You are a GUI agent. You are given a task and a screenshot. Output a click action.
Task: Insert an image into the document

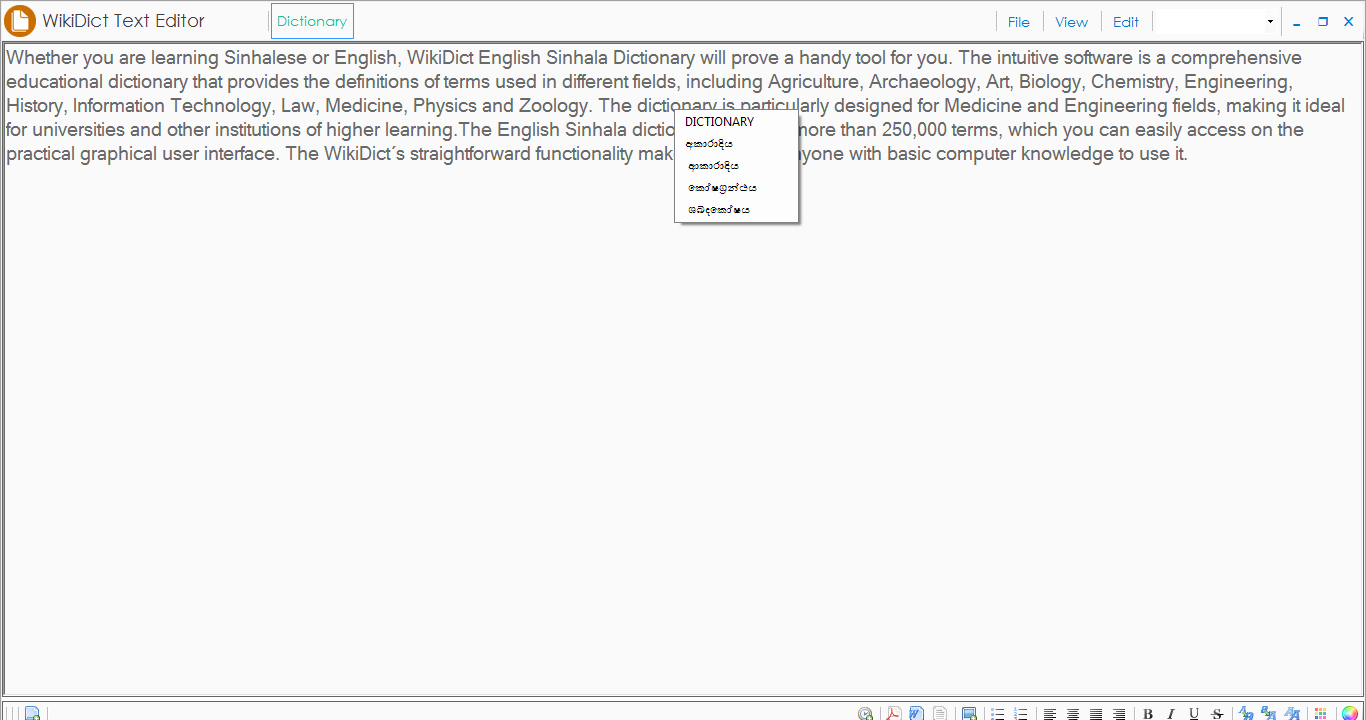[x=969, y=714]
